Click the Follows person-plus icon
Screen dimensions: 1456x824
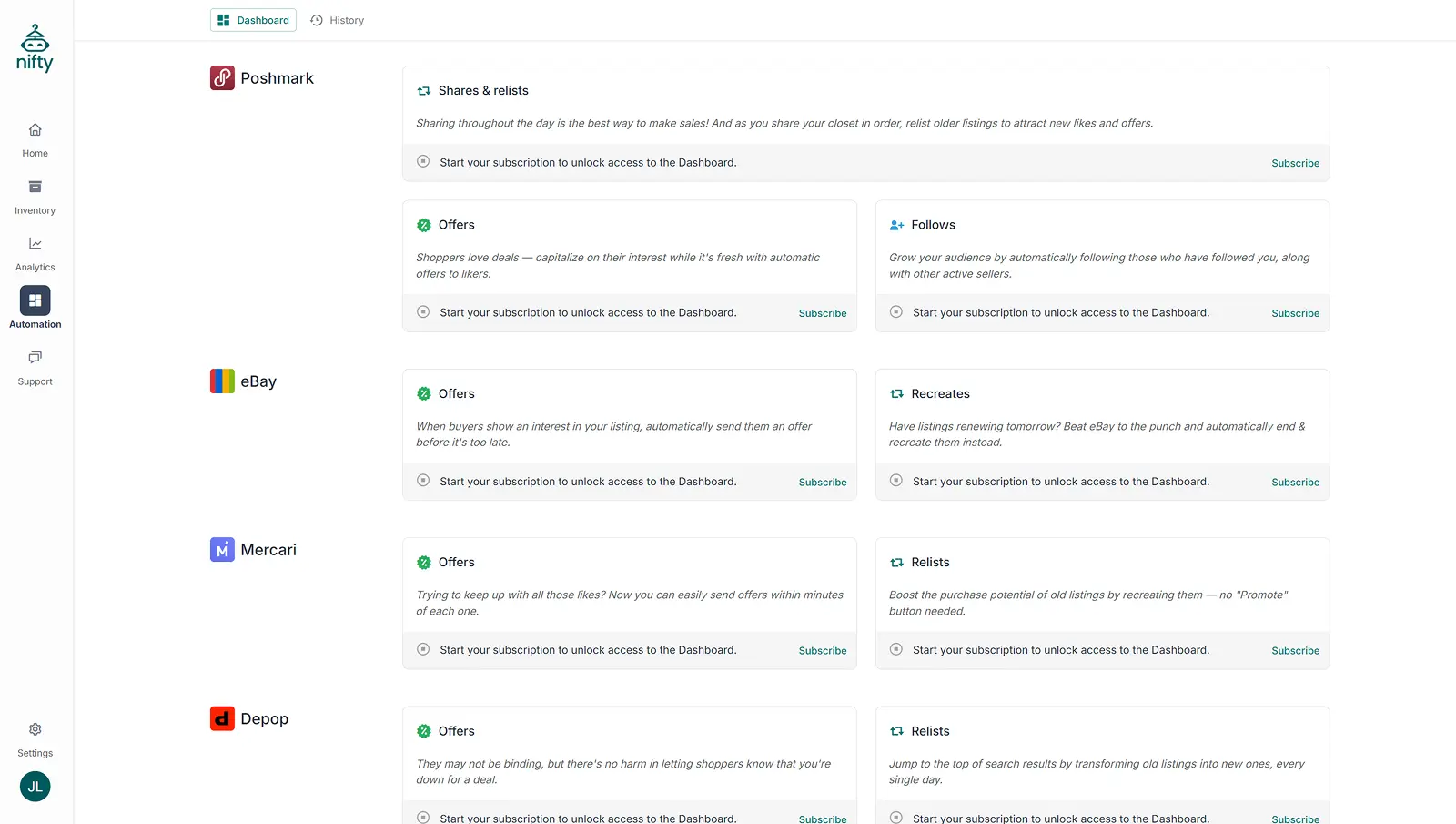click(x=896, y=225)
